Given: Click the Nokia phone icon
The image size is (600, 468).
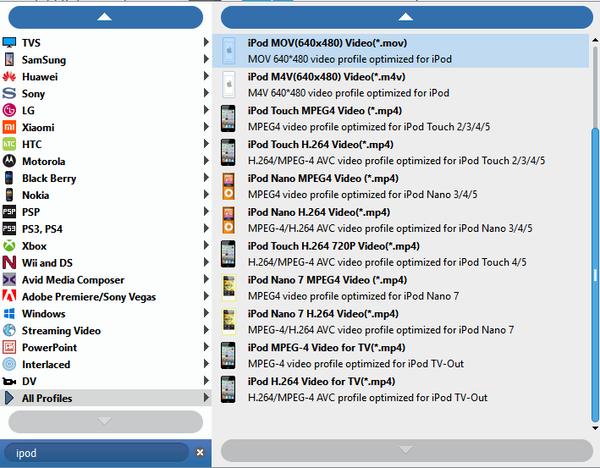Looking at the screenshot, I should tap(9, 195).
